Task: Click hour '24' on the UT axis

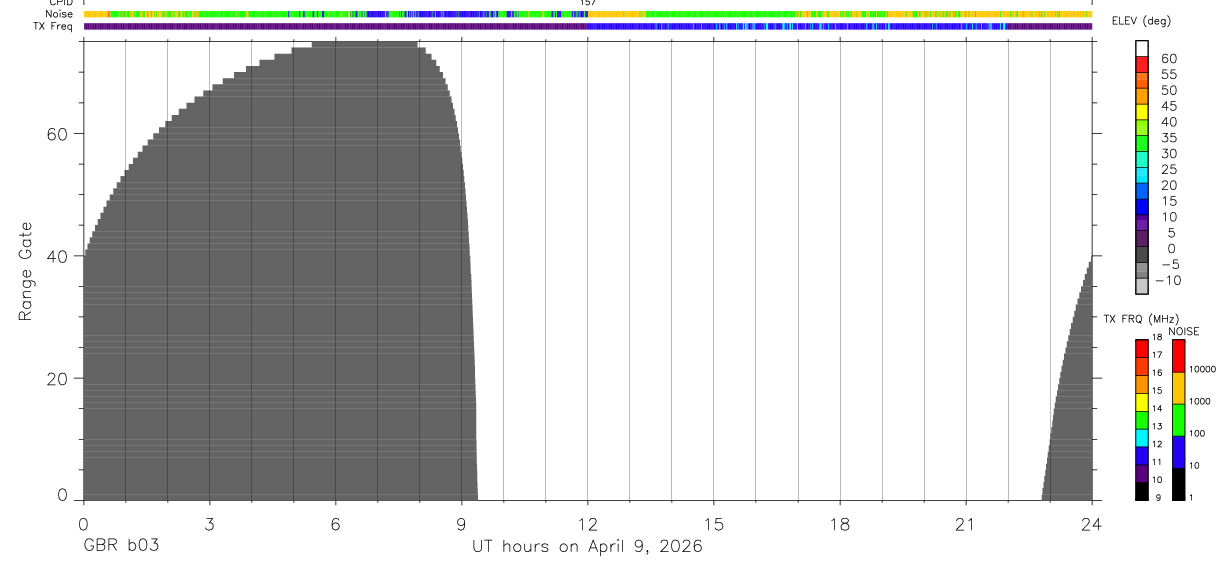Action: pyautogui.click(x=1092, y=524)
